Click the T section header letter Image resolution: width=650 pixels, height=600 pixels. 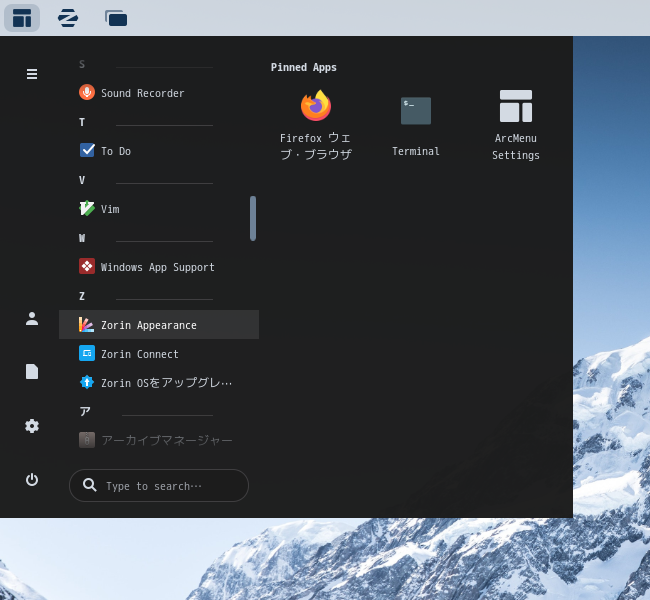coord(82,122)
